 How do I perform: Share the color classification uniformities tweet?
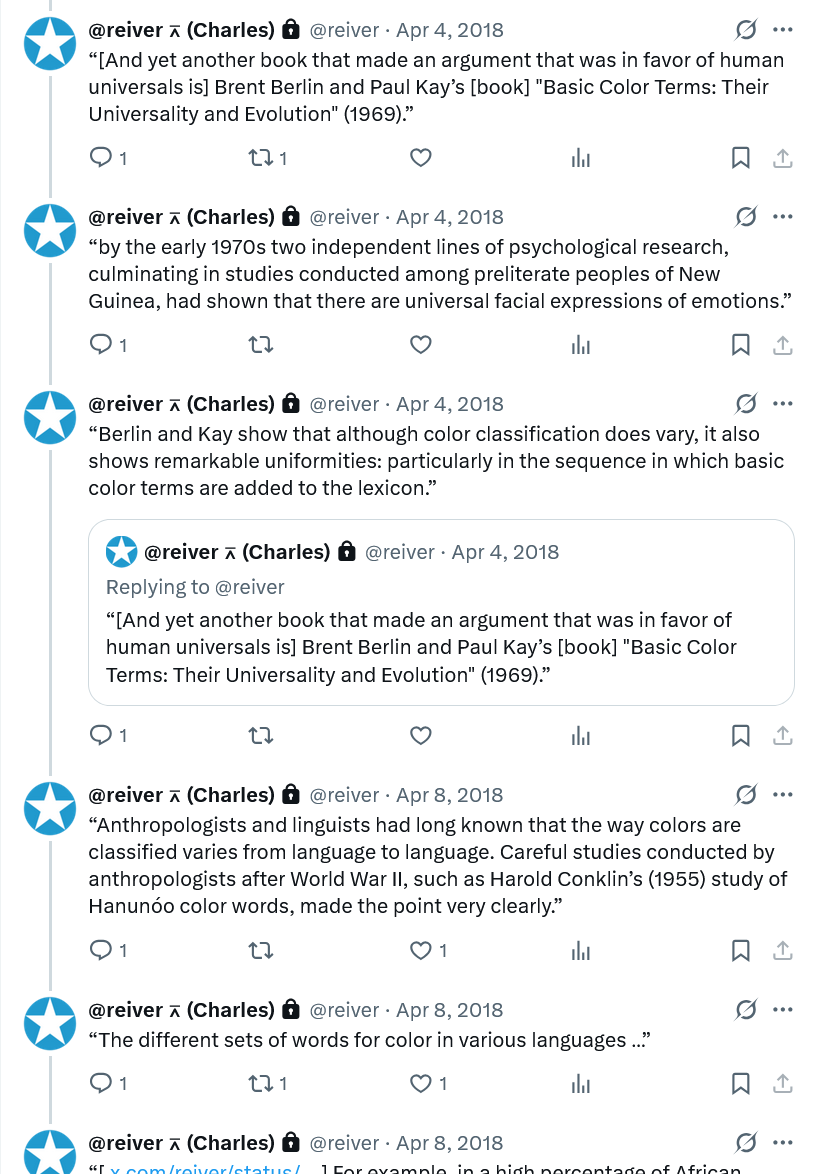(x=783, y=736)
